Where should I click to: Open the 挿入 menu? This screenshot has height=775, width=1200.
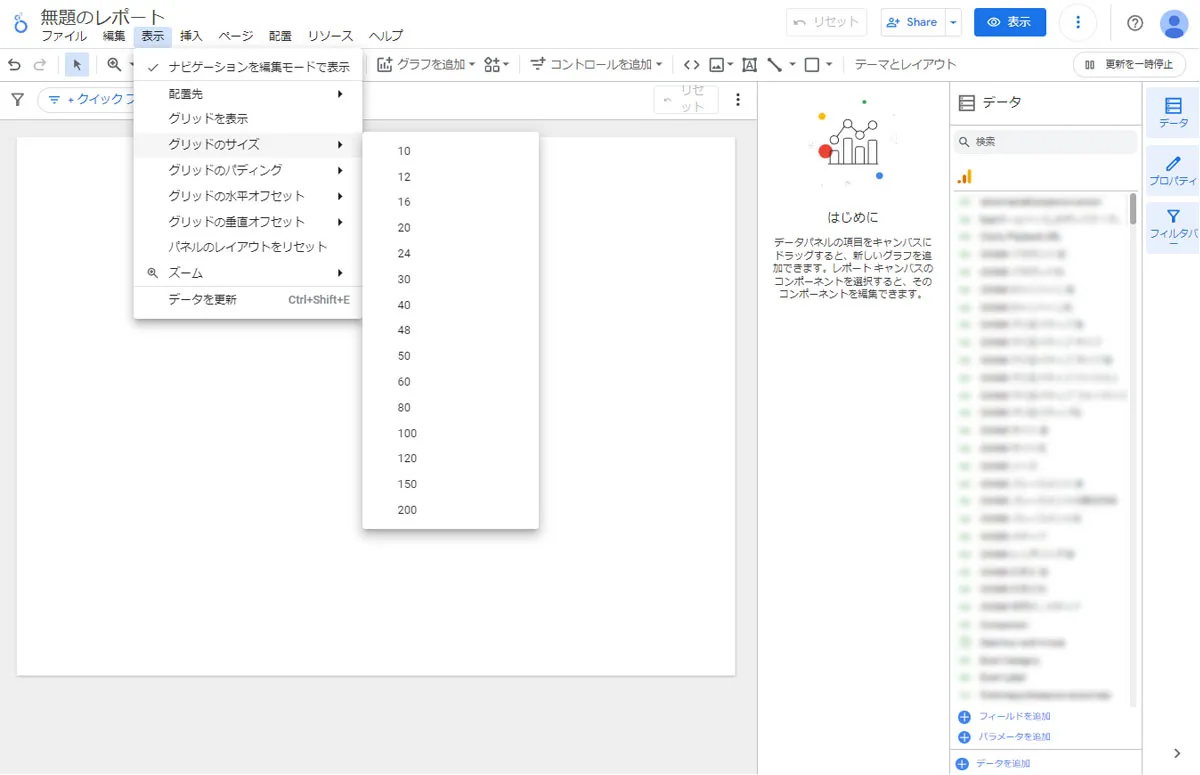click(x=191, y=36)
